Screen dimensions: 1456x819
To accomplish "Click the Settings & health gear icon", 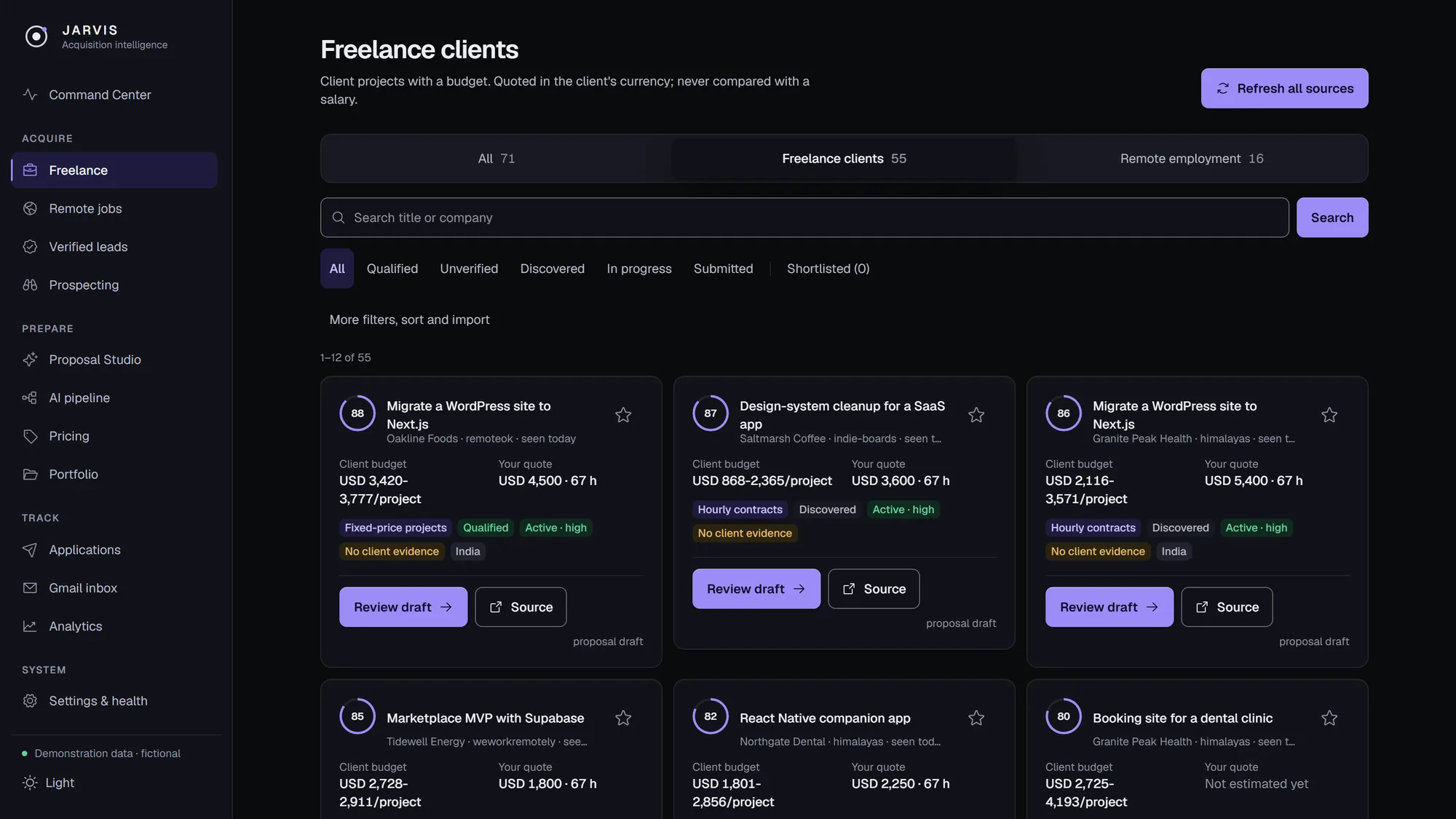I will point(30,701).
